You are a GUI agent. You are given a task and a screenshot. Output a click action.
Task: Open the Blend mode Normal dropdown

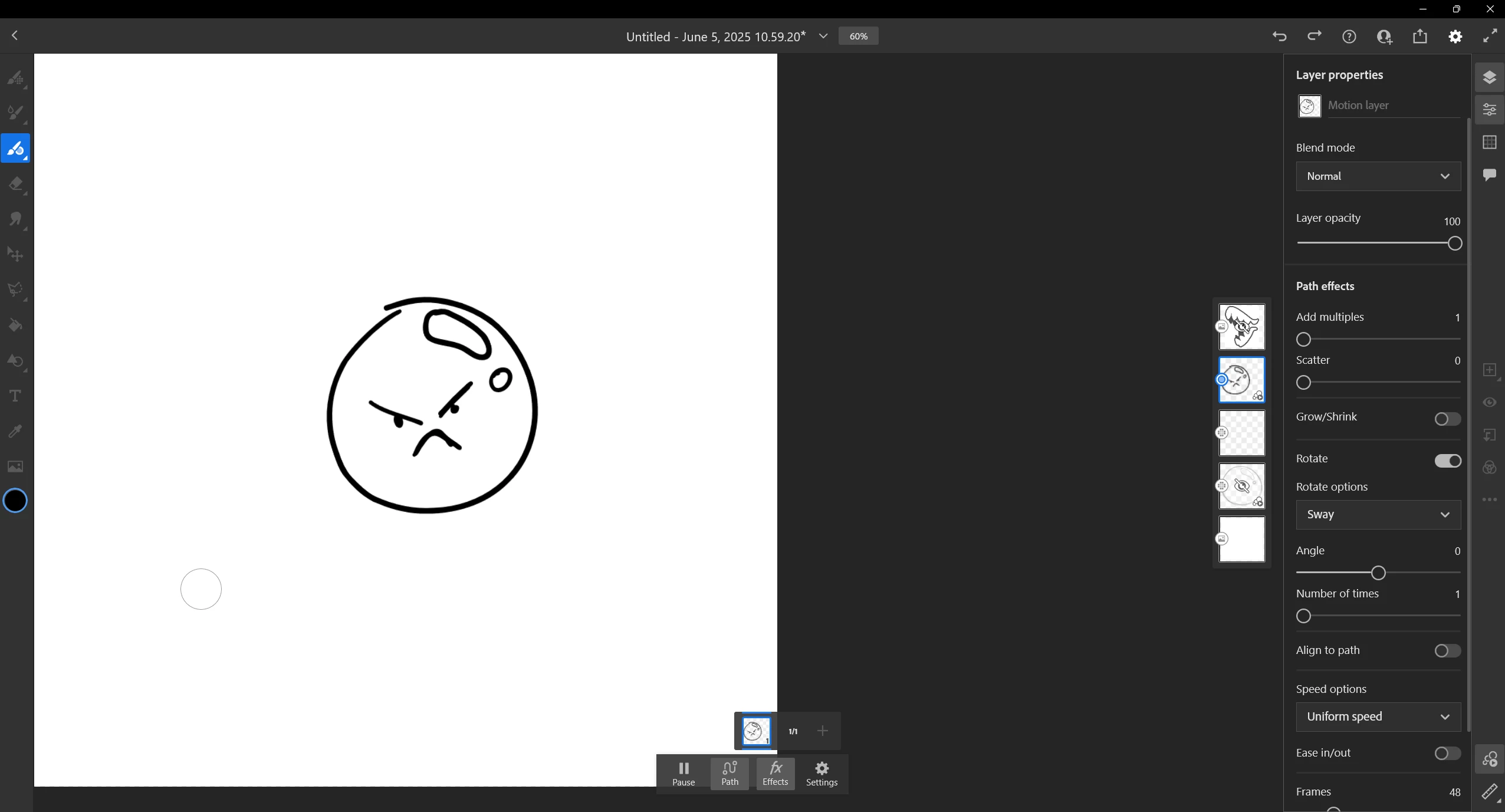[x=1378, y=176]
